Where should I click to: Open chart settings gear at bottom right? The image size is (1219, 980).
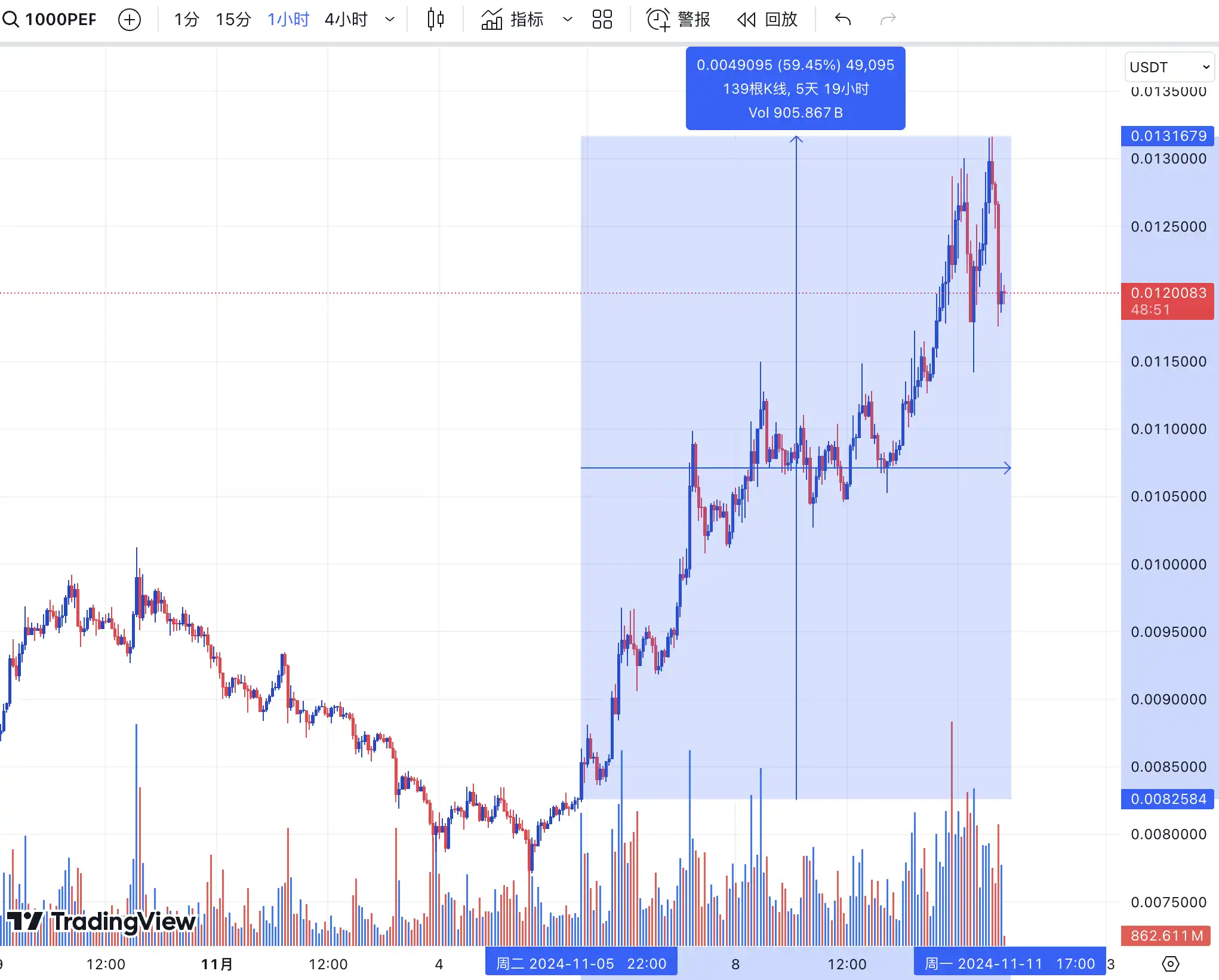pos(1170,963)
